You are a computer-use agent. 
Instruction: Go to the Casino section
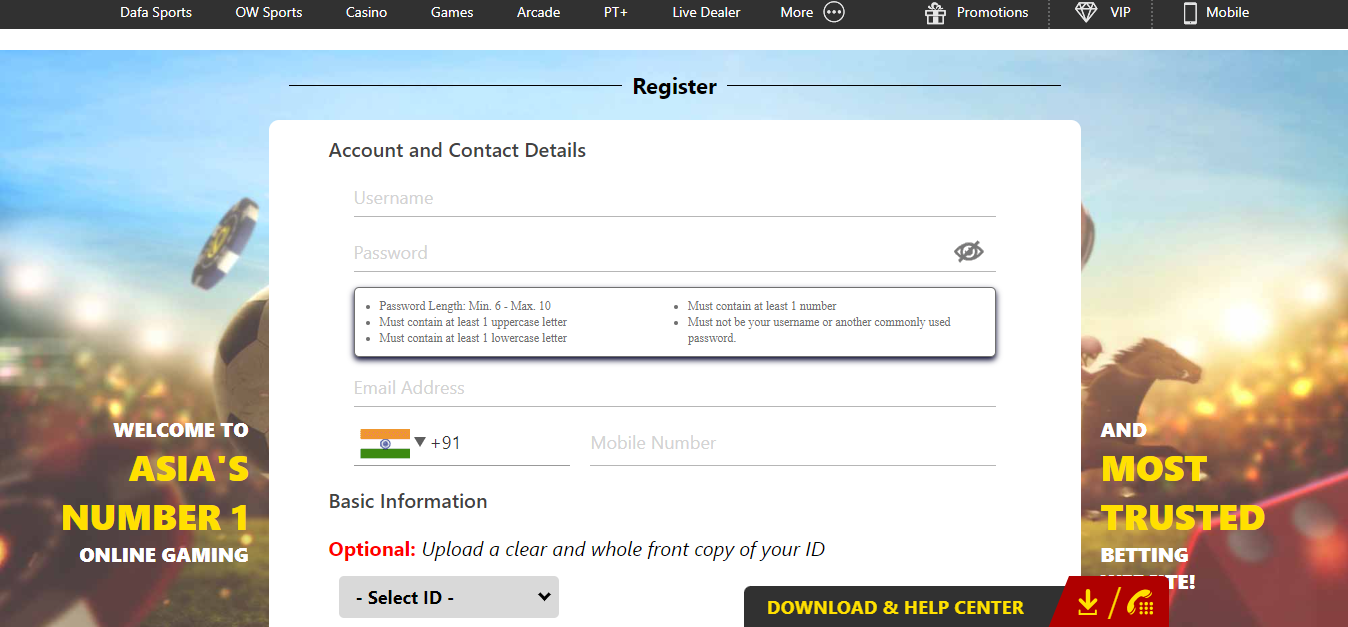point(367,13)
